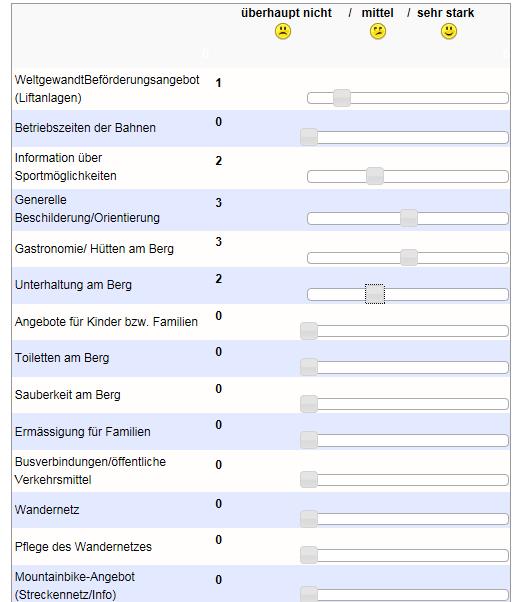Click the 'Wandernetz' row label
The image size is (522, 602).
pos(47,510)
